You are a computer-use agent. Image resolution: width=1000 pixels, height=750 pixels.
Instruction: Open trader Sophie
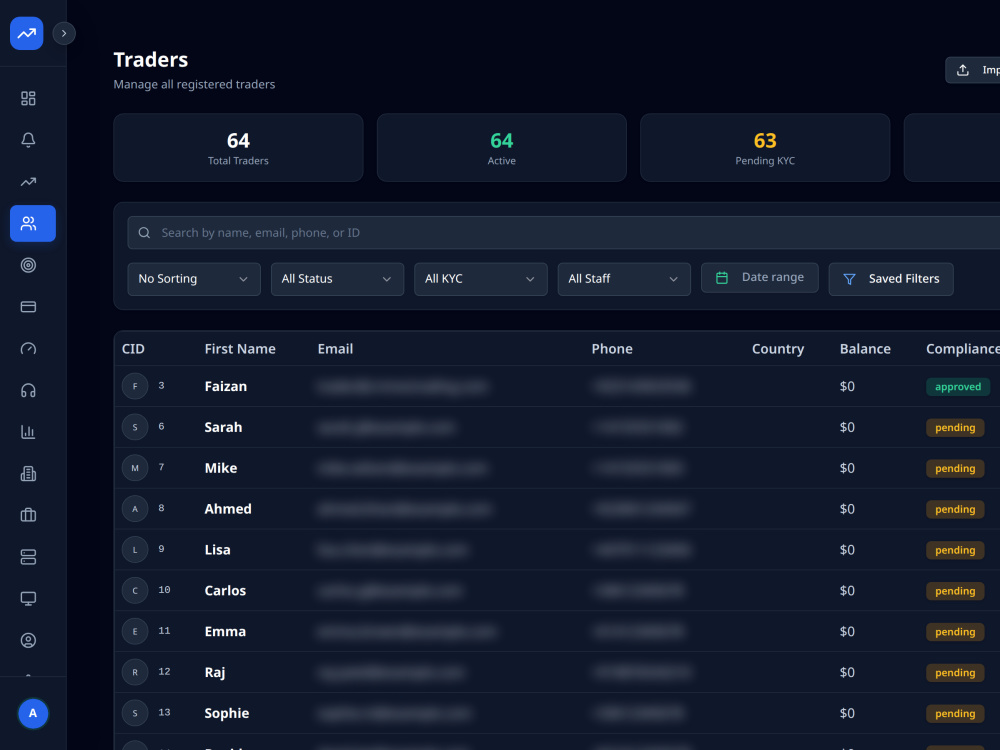click(x=226, y=713)
